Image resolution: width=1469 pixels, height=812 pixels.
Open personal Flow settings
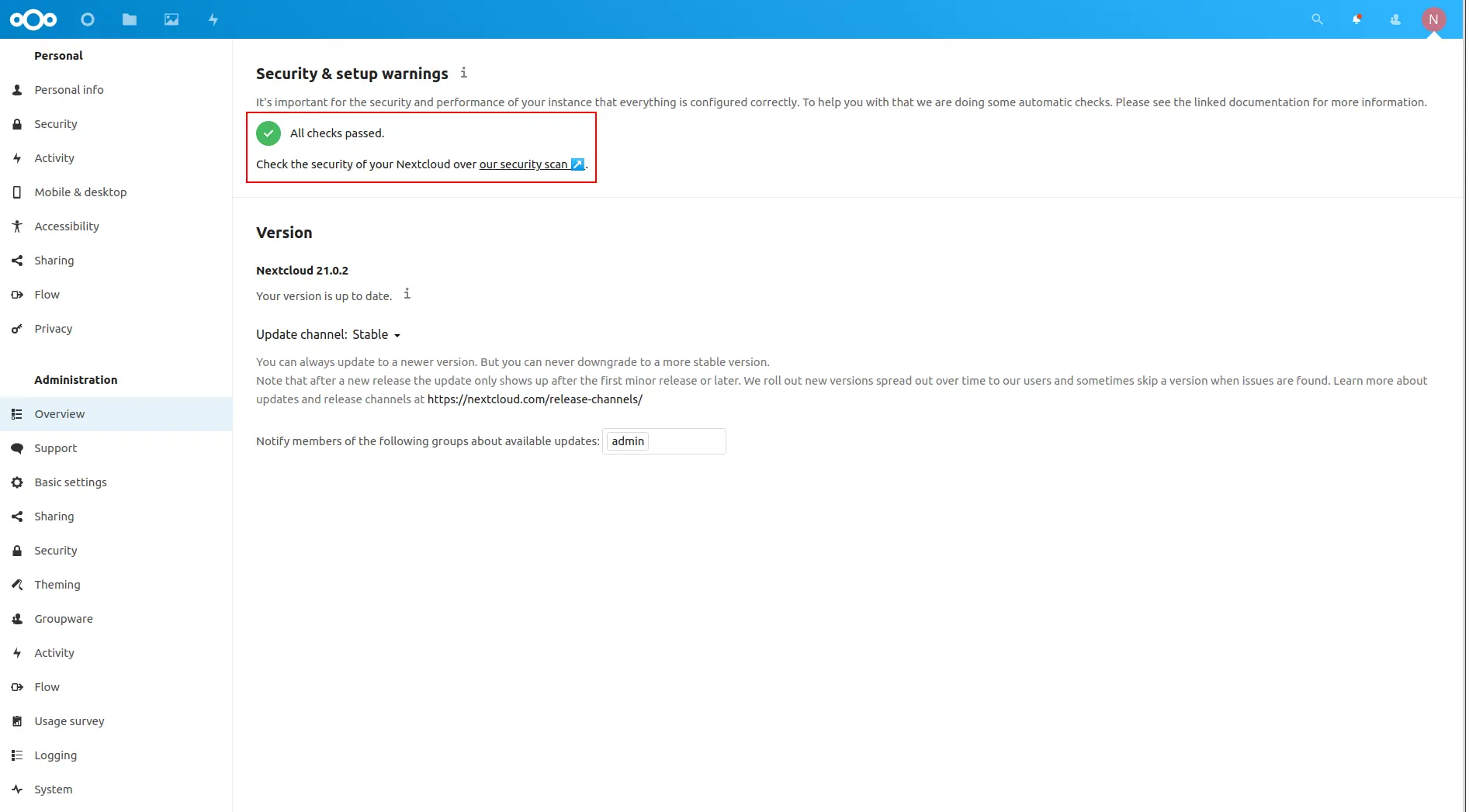click(x=116, y=295)
